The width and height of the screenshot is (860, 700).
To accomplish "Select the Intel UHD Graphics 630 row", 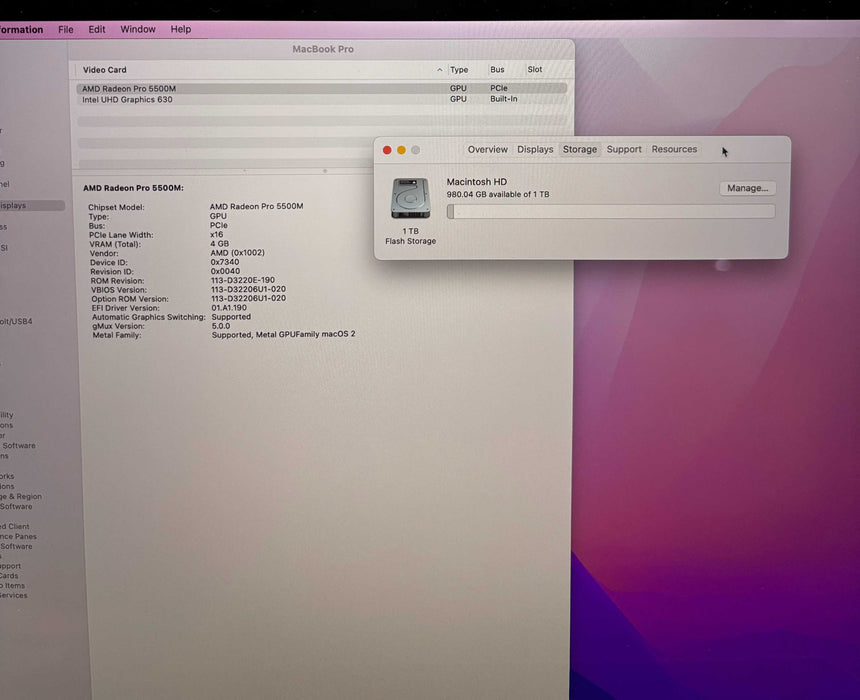I will click(x=321, y=99).
